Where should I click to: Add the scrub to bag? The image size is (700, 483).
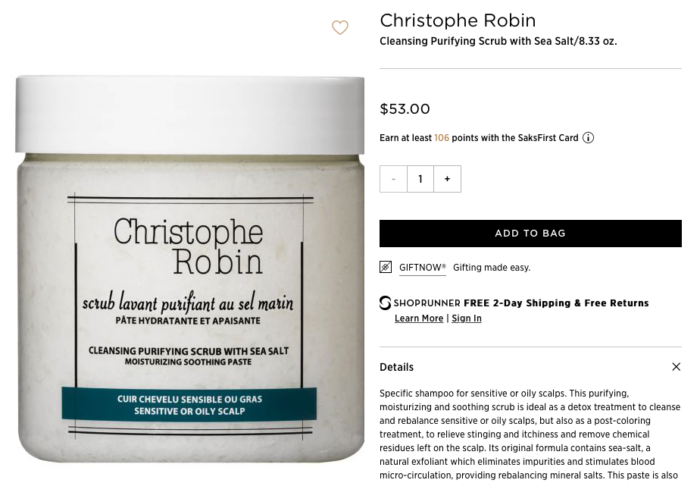(x=530, y=233)
